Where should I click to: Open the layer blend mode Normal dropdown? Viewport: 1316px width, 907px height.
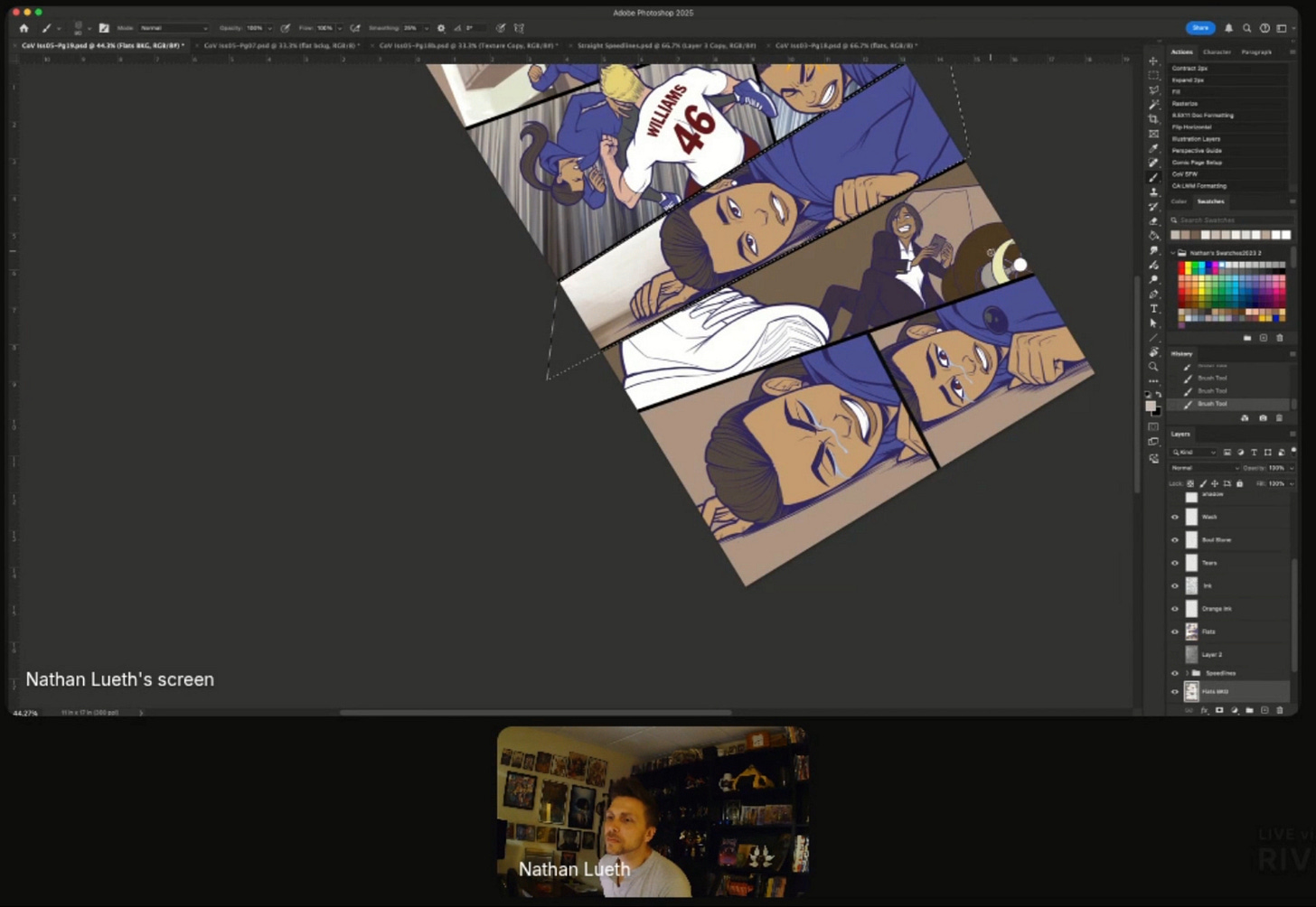1205,468
